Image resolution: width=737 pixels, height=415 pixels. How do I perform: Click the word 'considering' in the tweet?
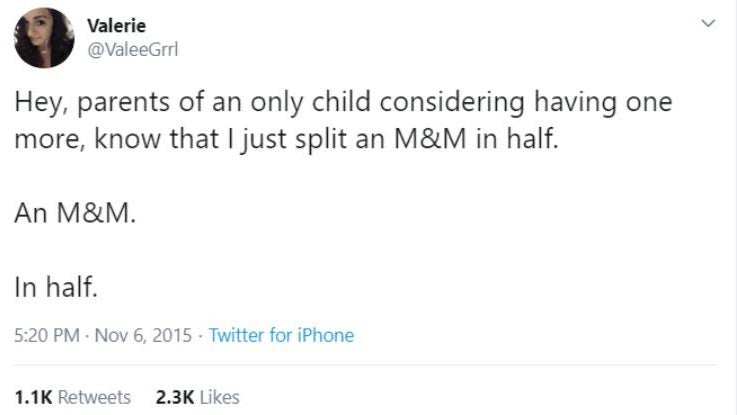click(x=452, y=102)
